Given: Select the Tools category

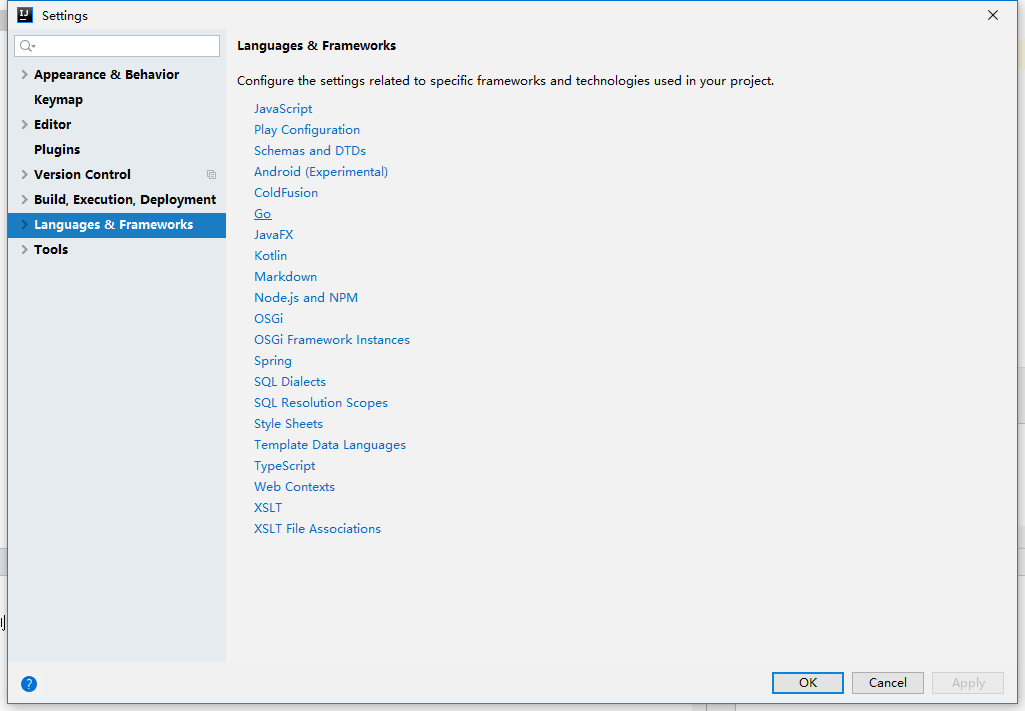Looking at the screenshot, I should click(51, 249).
